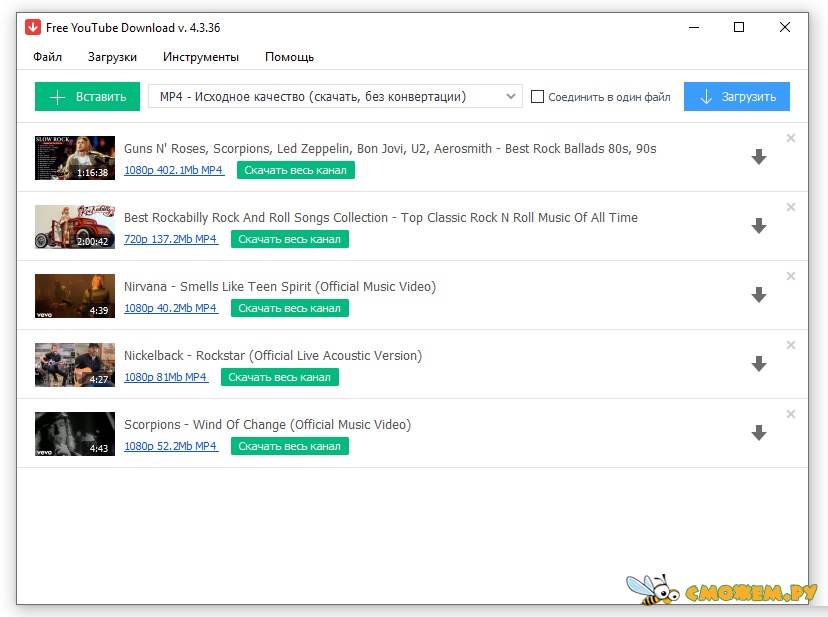Click 'Скачать весь канал' for Guns N' Roses video
Viewport: 828px width, 617px height.
pos(296,170)
